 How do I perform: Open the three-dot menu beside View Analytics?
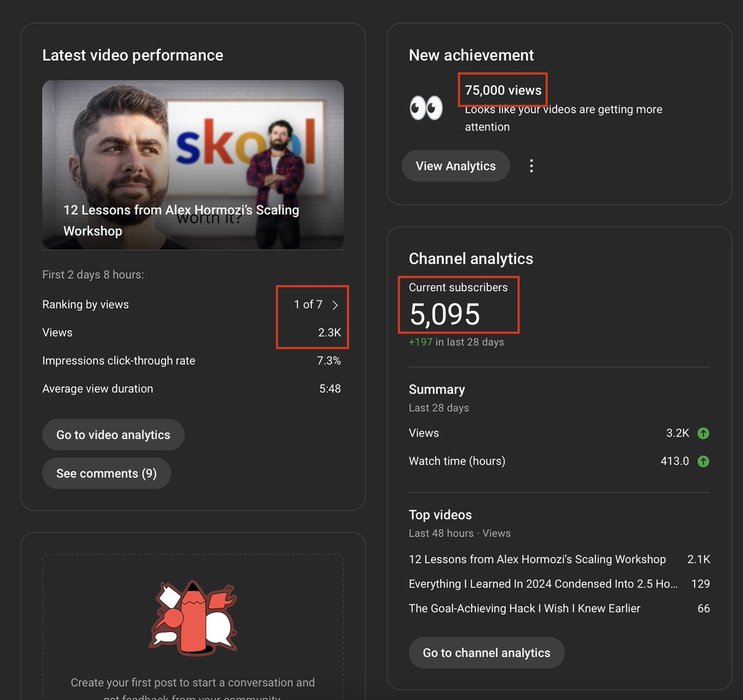pos(531,166)
